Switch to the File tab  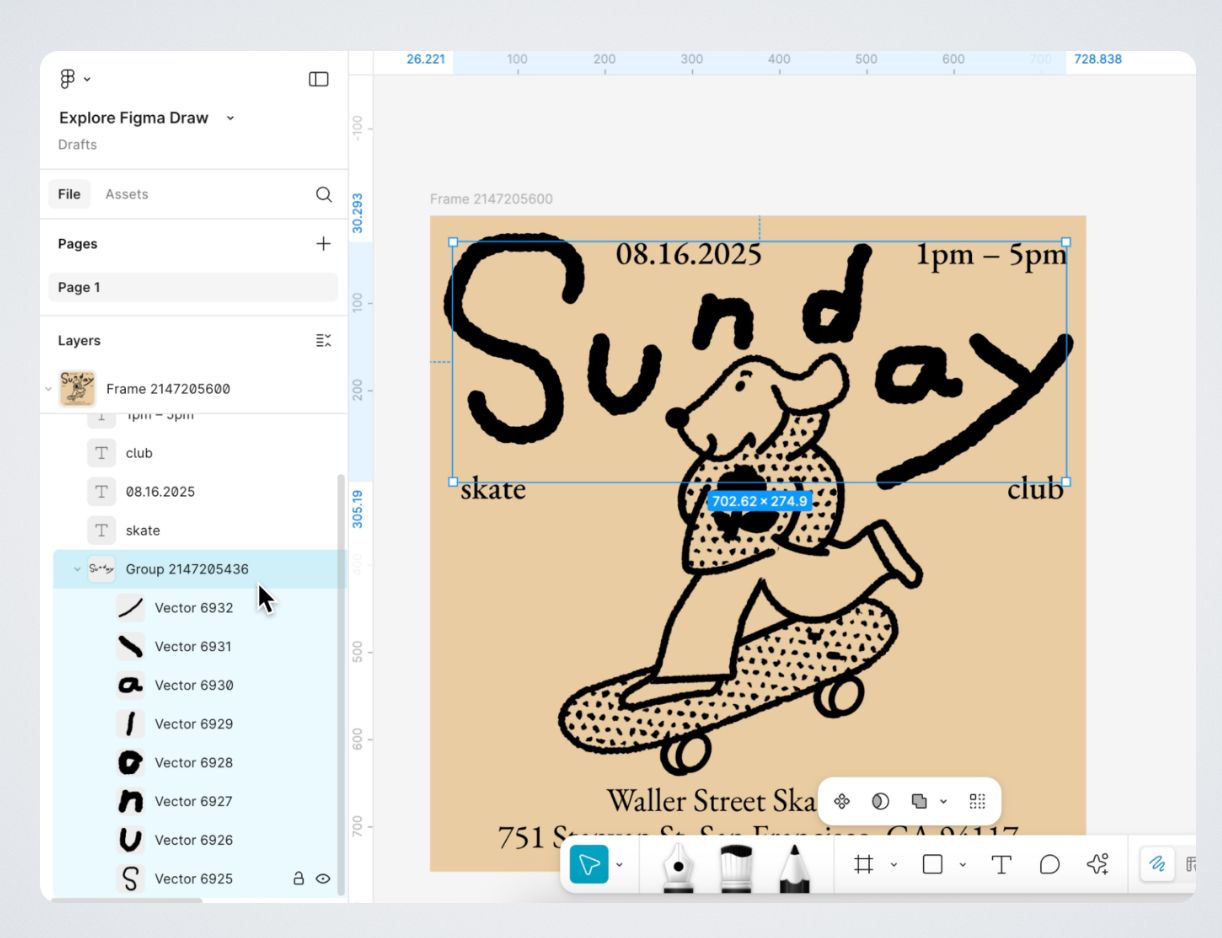(69, 194)
